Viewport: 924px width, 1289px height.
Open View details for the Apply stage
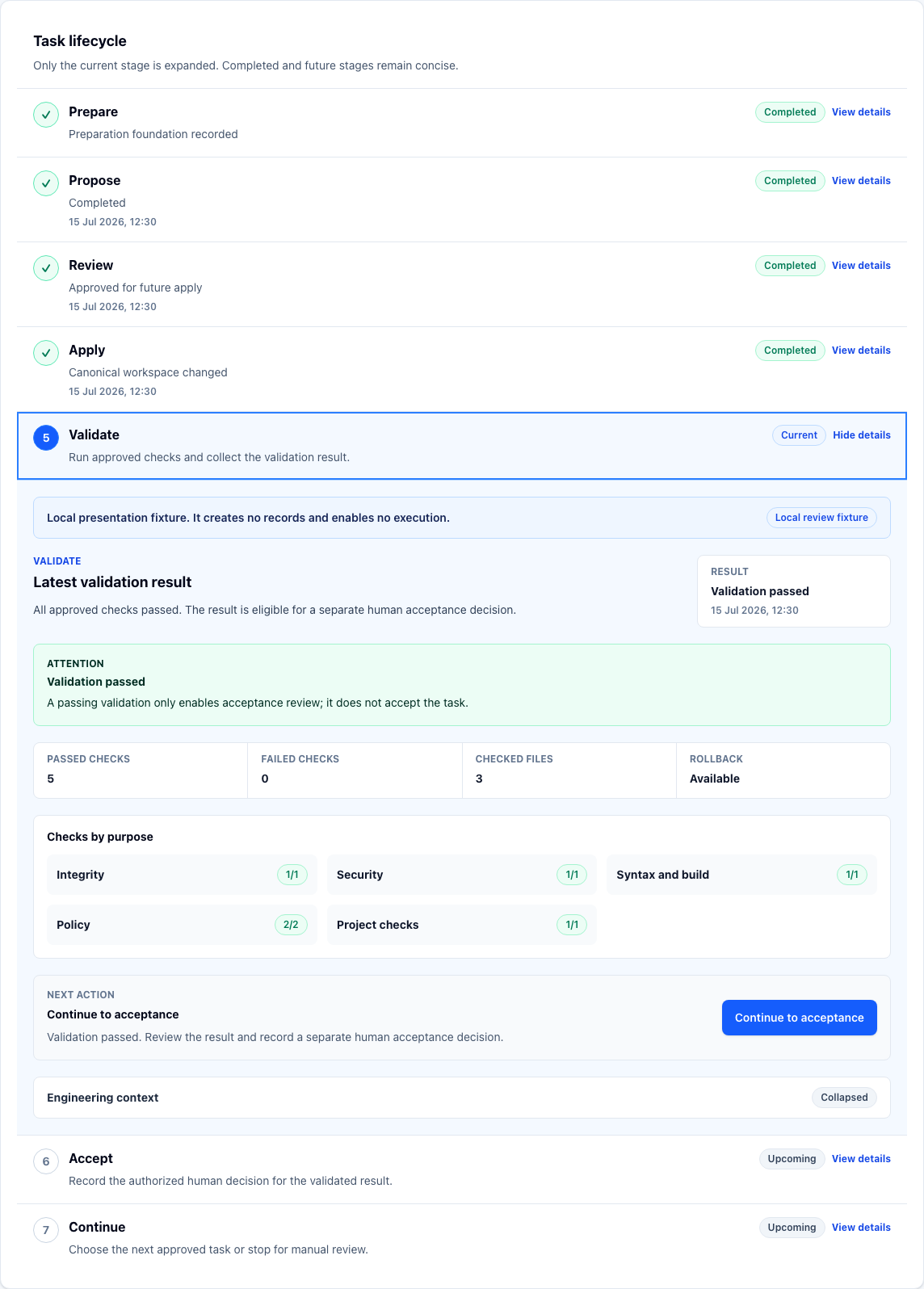click(861, 351)
